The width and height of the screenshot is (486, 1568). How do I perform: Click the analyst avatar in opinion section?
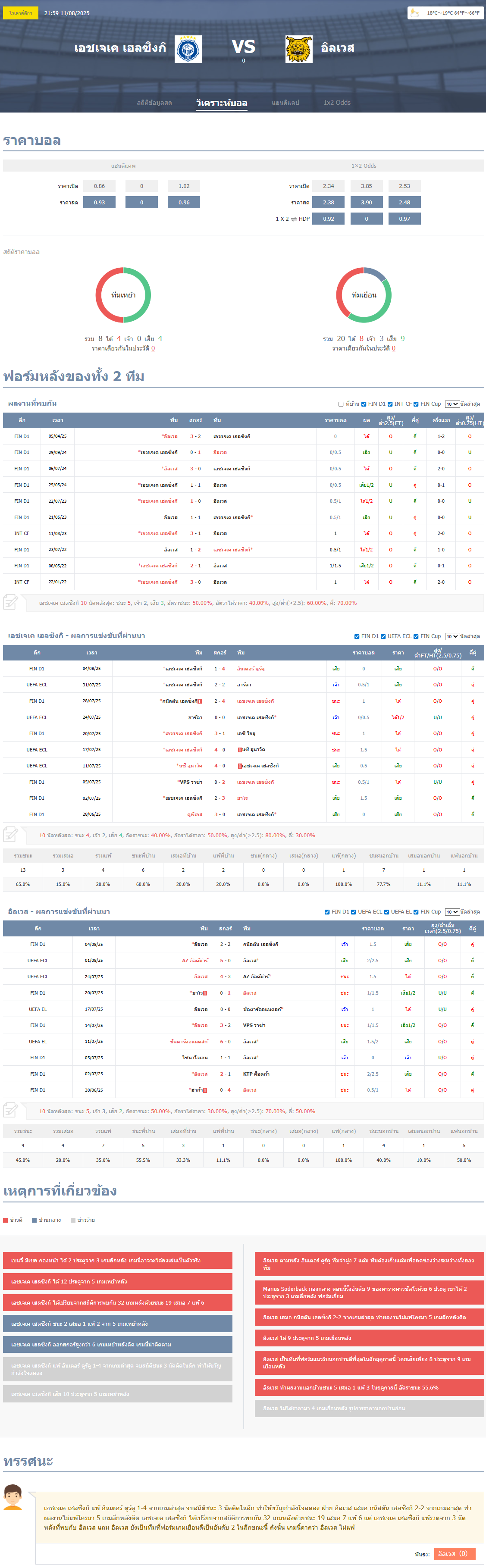pos(13,1497)
